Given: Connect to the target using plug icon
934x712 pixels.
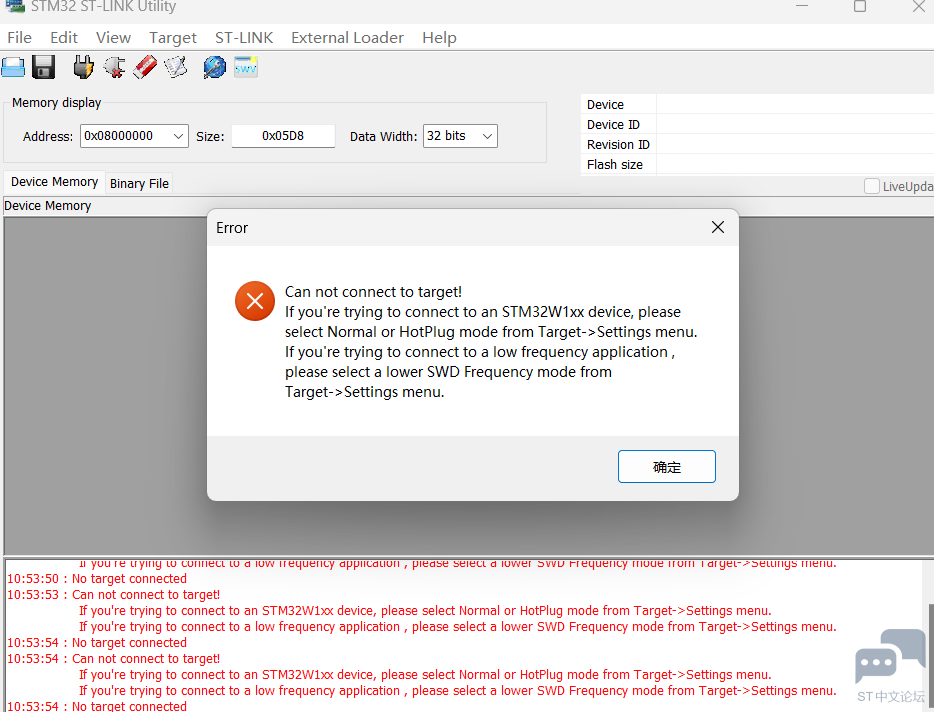Looking at the screenshot, I should point(83,67).
